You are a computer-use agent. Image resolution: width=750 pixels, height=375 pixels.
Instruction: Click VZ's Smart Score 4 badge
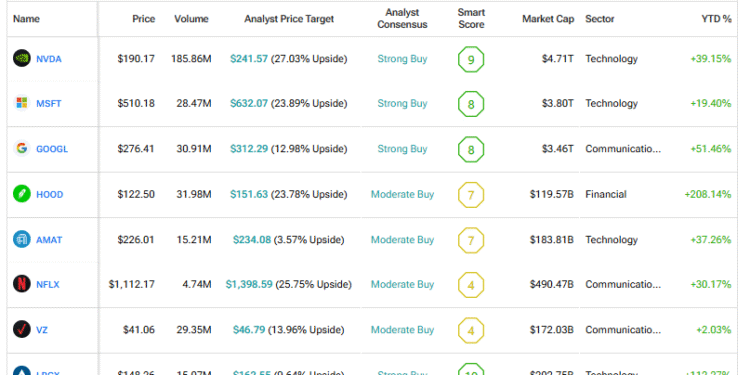click(471, 331)
